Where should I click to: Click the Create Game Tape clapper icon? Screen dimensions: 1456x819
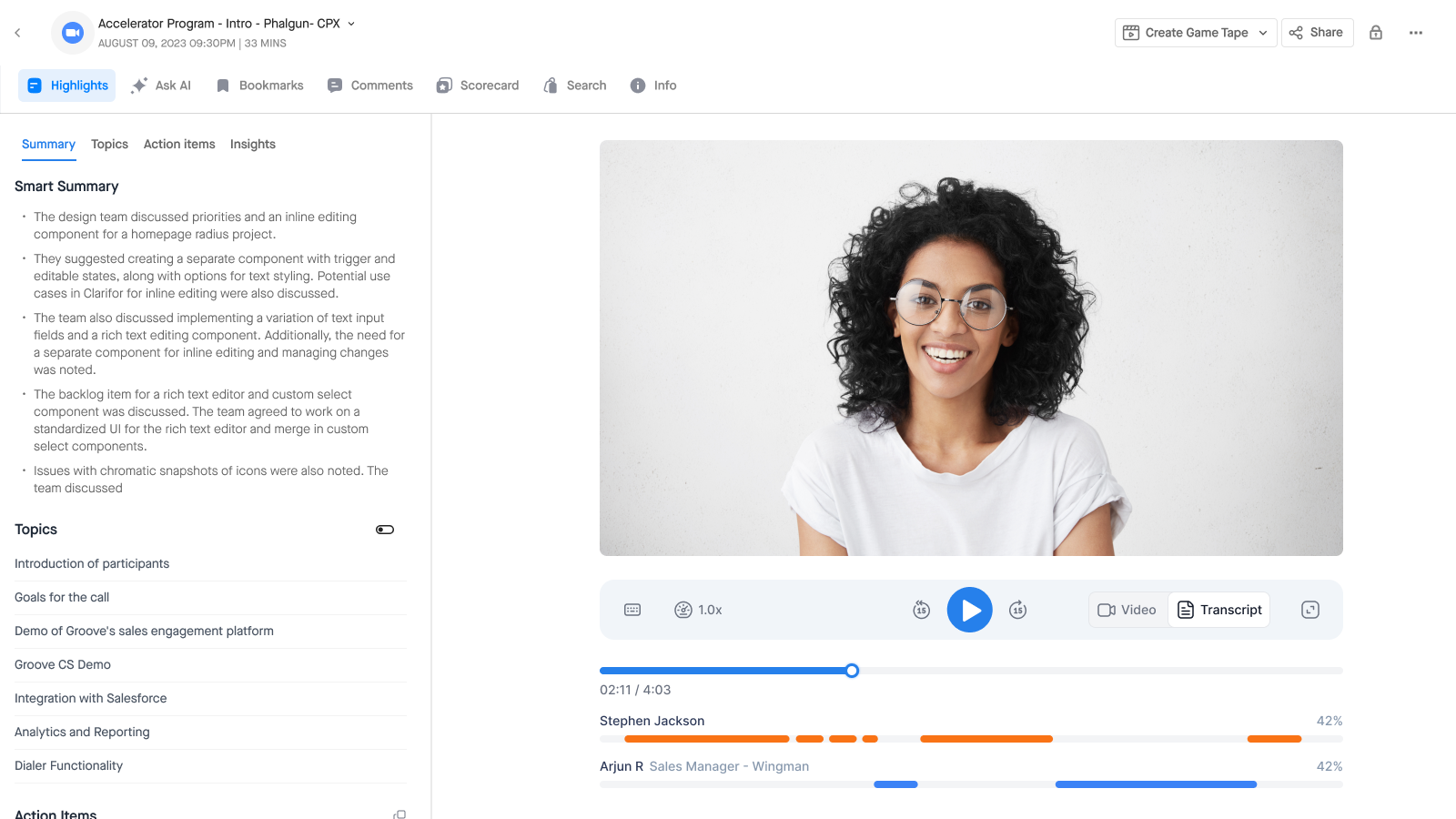1131,33
